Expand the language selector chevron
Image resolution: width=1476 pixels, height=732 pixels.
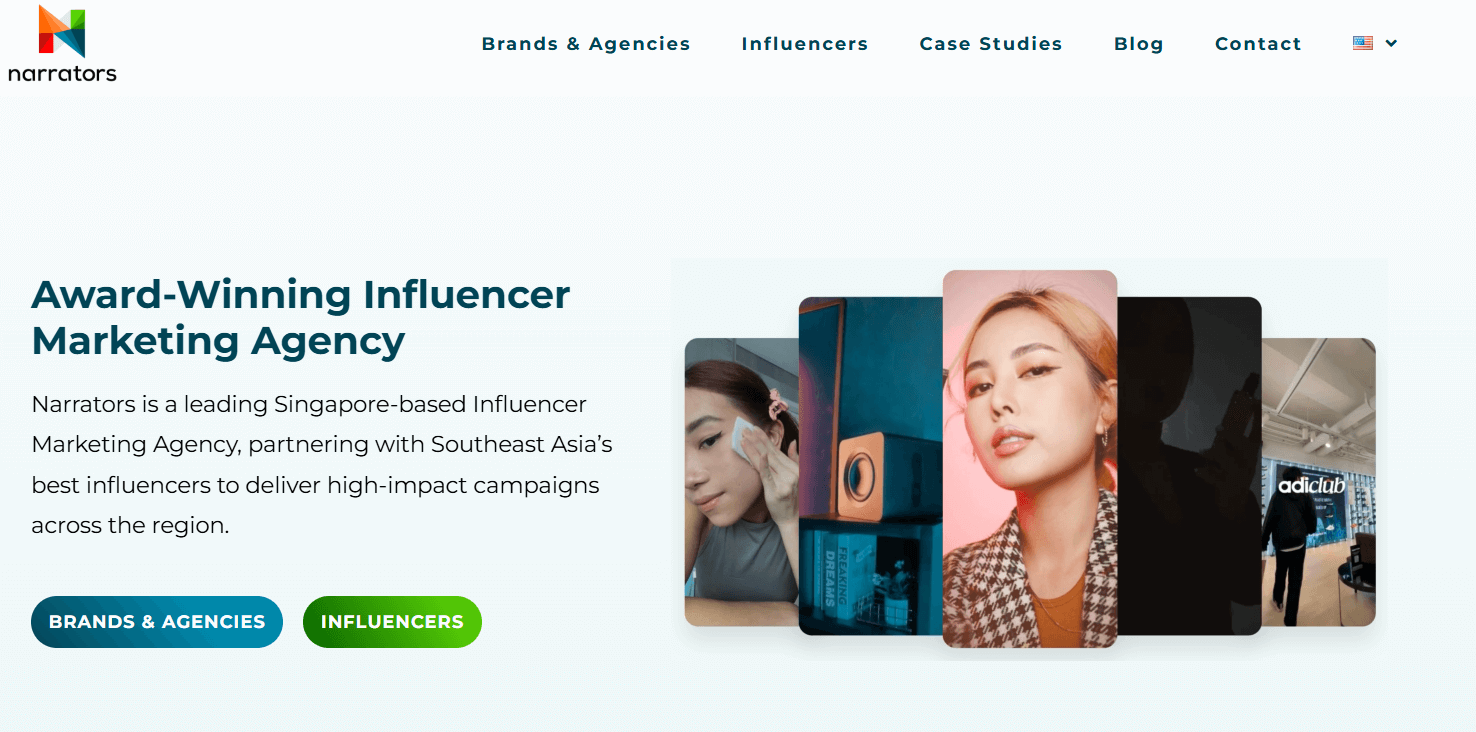[1391, 43]
